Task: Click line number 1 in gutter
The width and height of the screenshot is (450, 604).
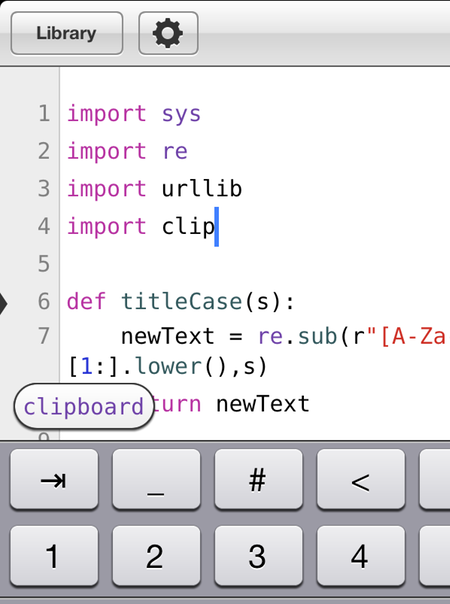Action: point(44,114)
